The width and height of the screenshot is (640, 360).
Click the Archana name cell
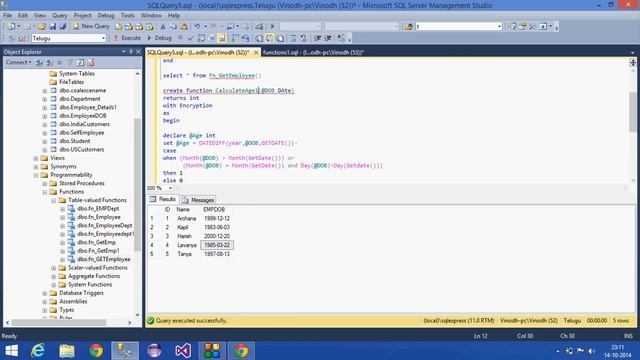pos(187,218)
